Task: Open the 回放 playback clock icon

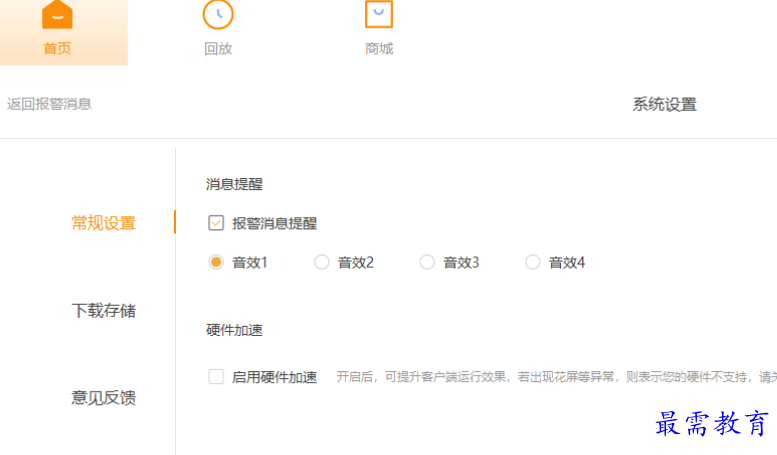Action: (x=218, y=14)
